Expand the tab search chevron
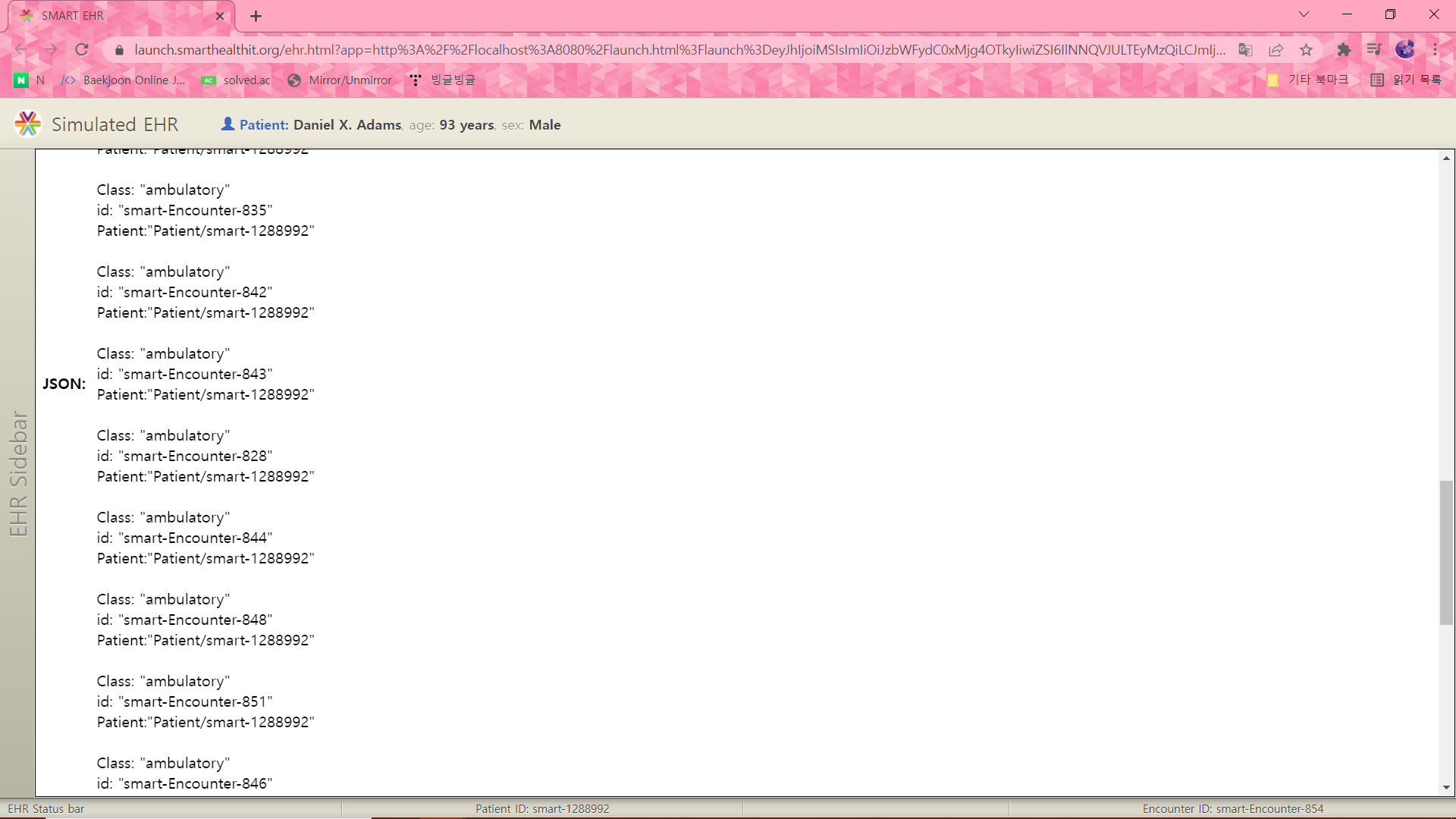Viewport: 1456px width, 819px height. 1304,14
